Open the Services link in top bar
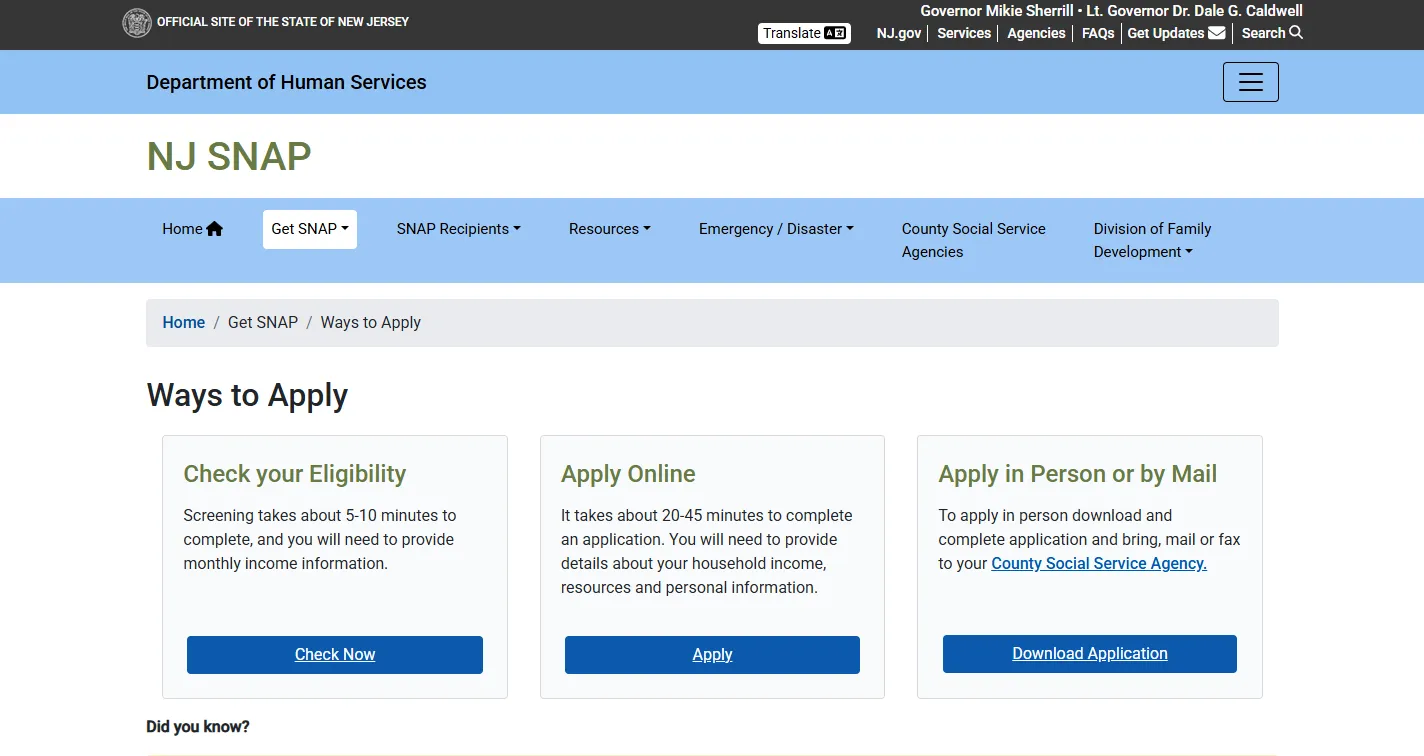 point(964,33)
